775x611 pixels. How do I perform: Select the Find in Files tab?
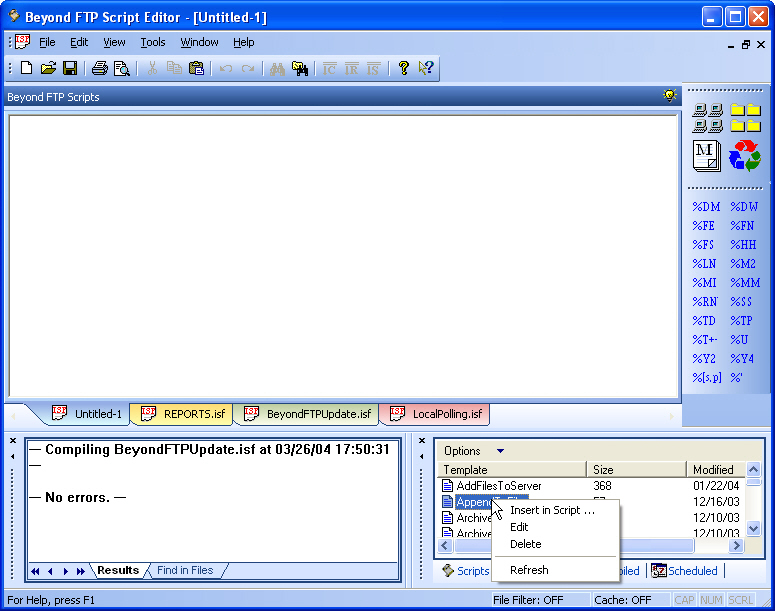(x=185, y=570)
